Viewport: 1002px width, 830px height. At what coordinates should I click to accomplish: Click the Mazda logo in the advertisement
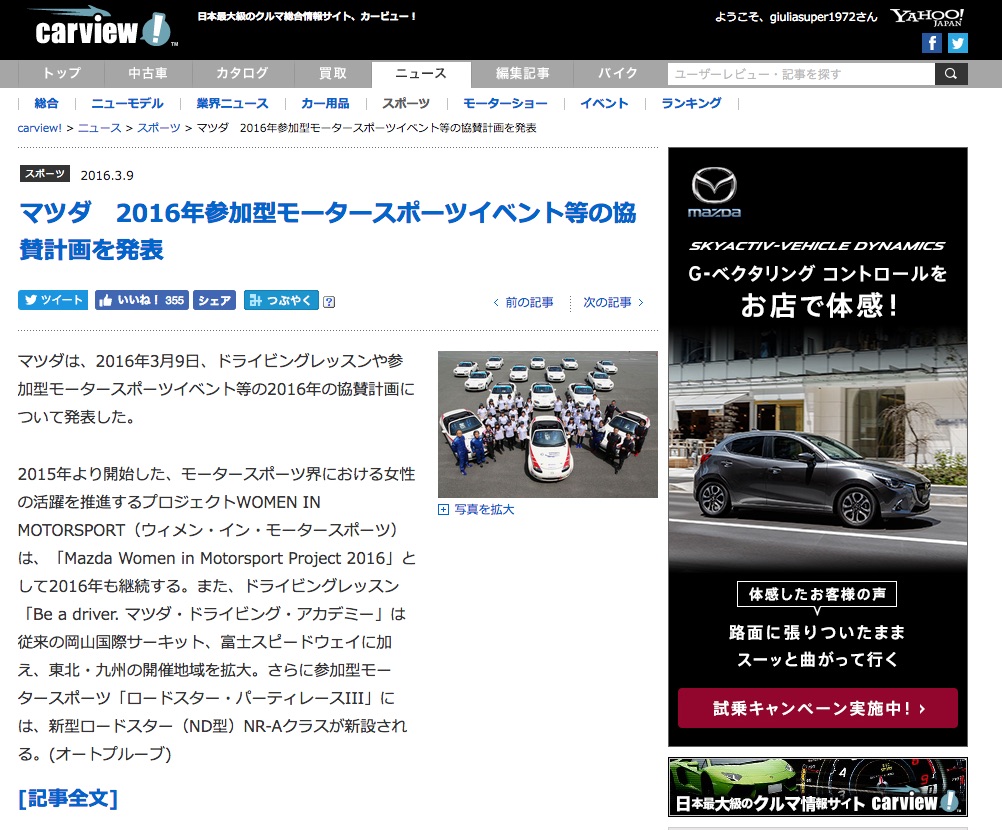tap(714, 192)
